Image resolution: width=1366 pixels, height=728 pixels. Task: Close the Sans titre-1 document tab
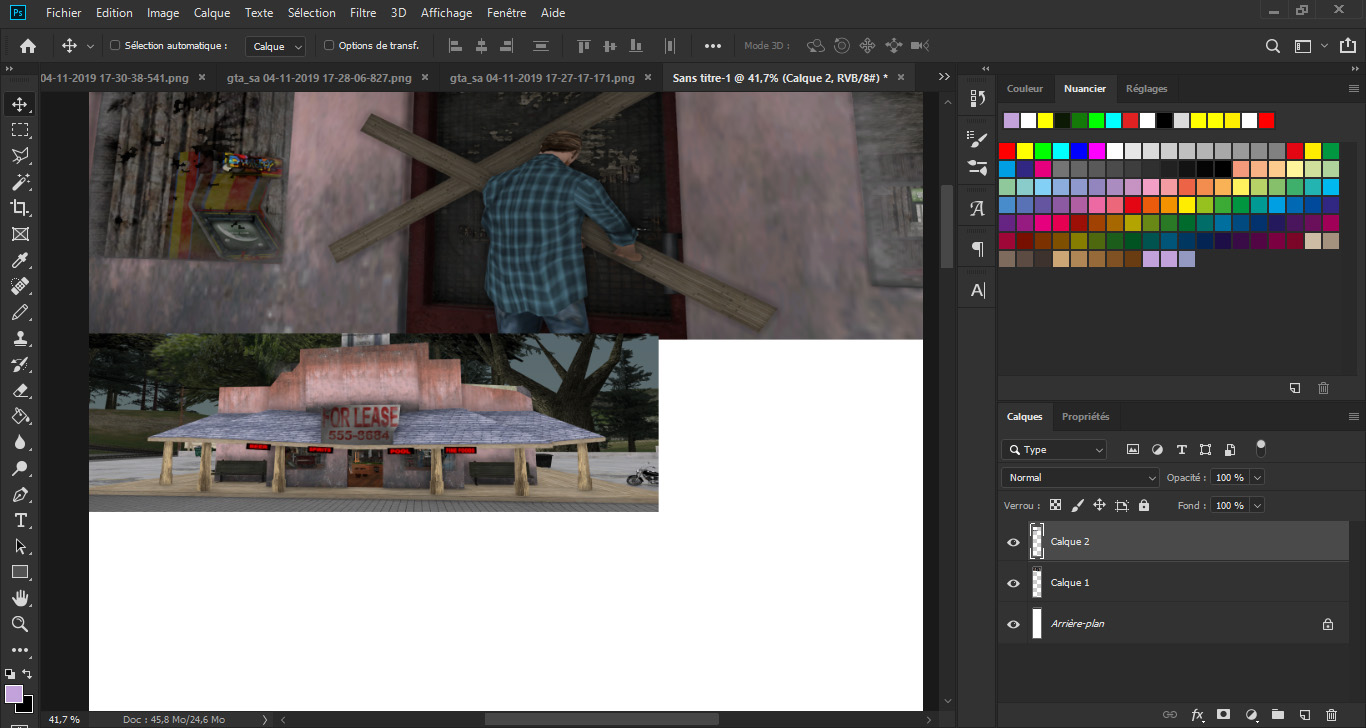pyautogui.click(x=900, y=77)
